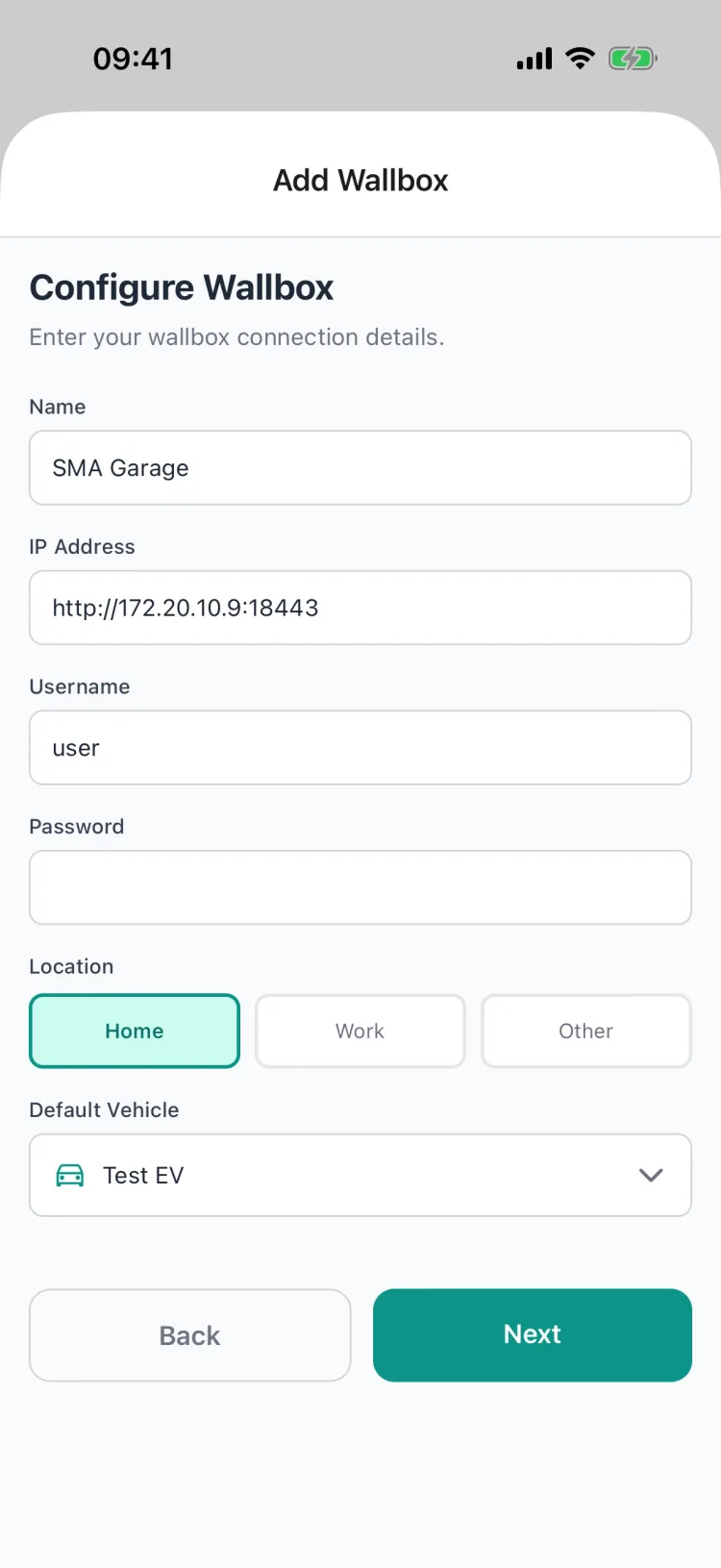Click the car icon beside Test EV
Screen dimensions: 721x1568
pos(70,1175)
